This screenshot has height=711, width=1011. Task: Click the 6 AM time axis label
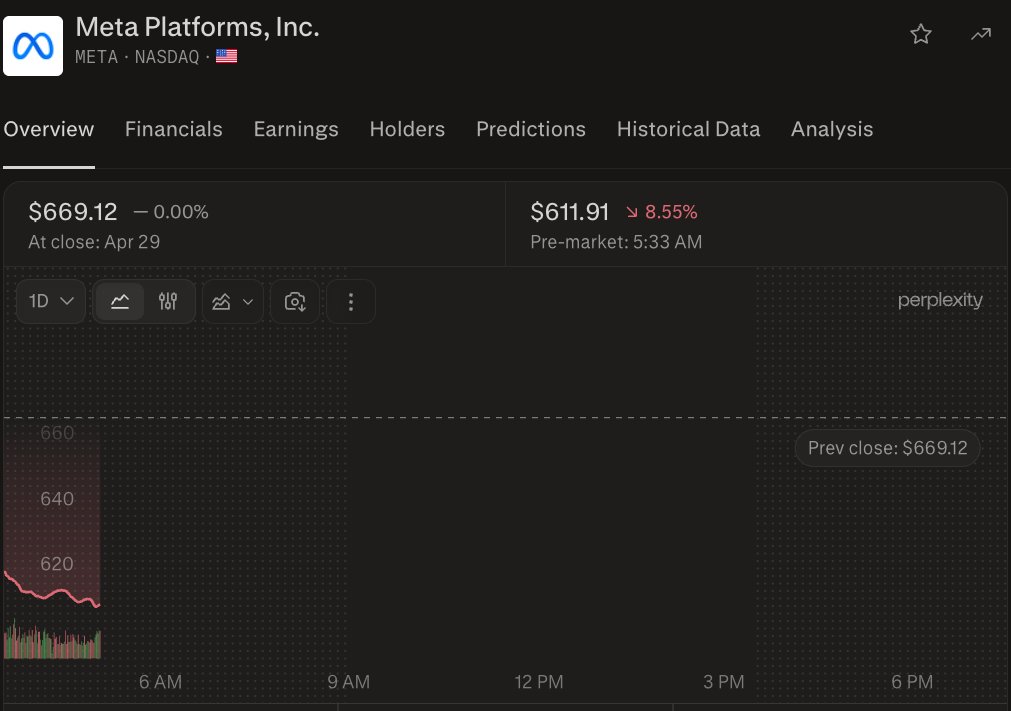[161, 681]
